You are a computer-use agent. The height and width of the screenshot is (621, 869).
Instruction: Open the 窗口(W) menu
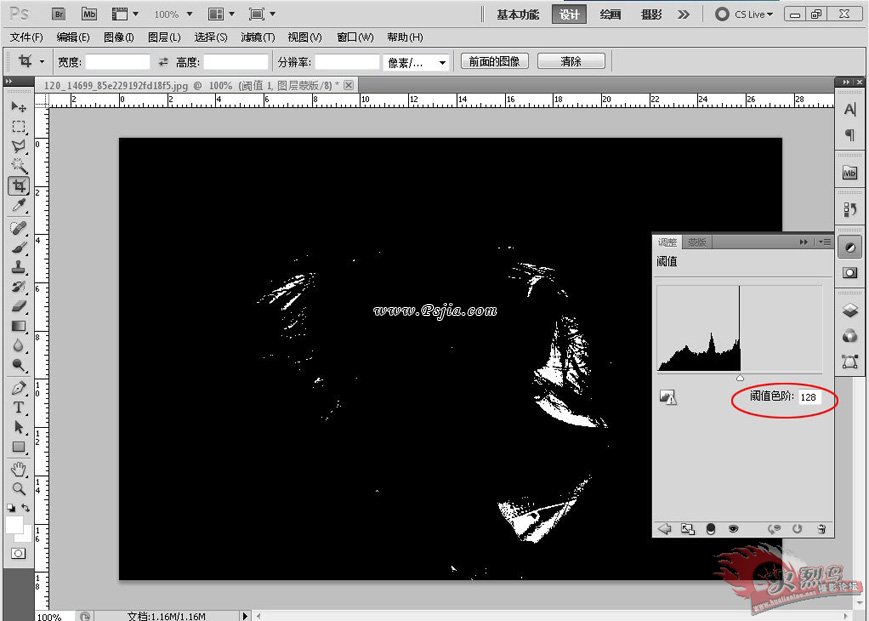point(355,37)
